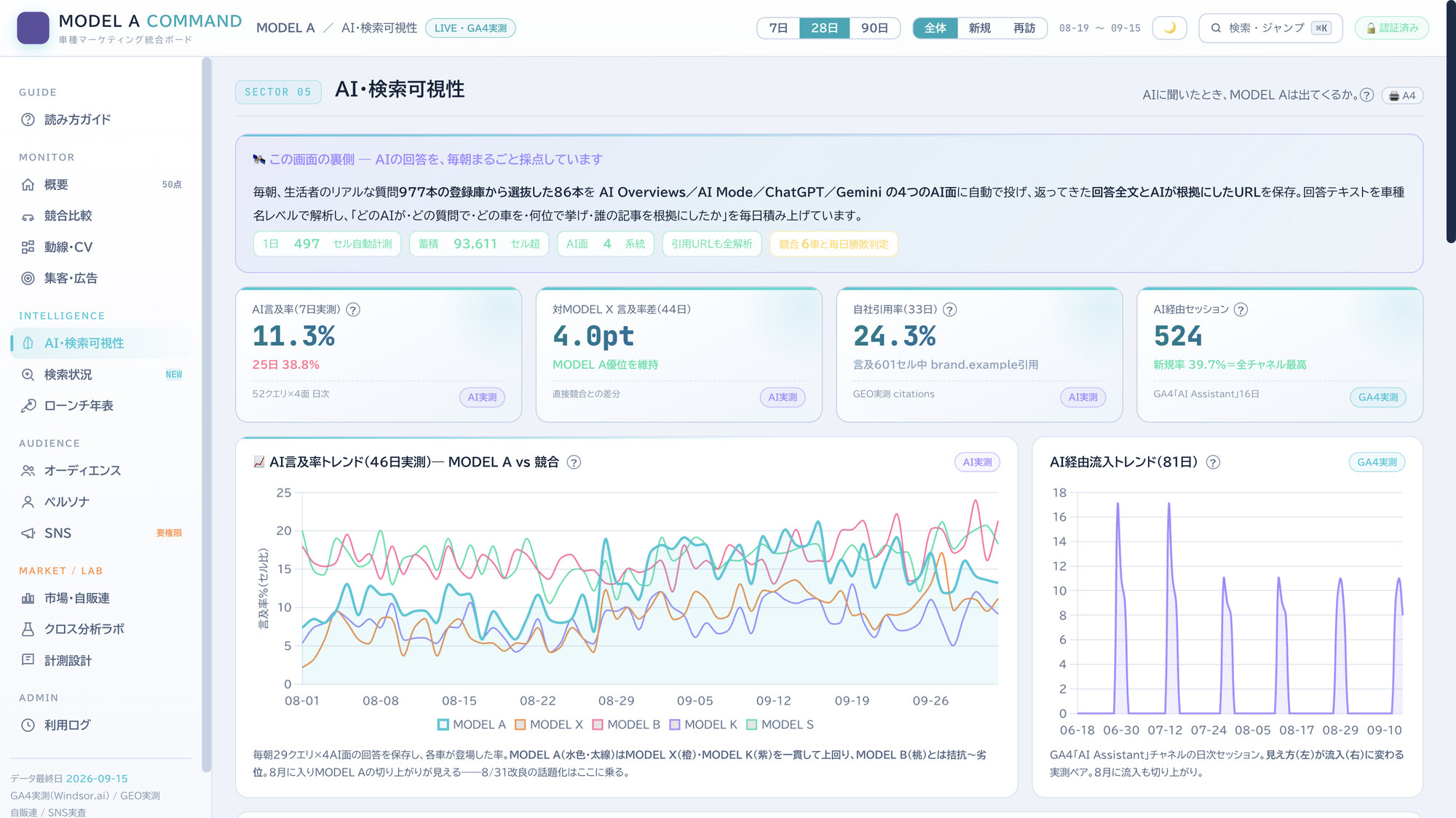Select the 90日 period segment
1456x818 pixels.
[874, 28]
